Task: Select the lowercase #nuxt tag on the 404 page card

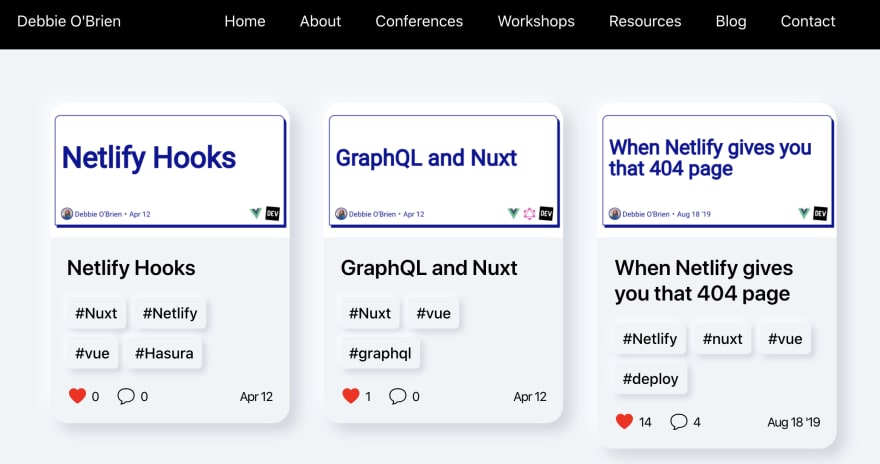Action: pyautogui.click(x=722, y=339)
